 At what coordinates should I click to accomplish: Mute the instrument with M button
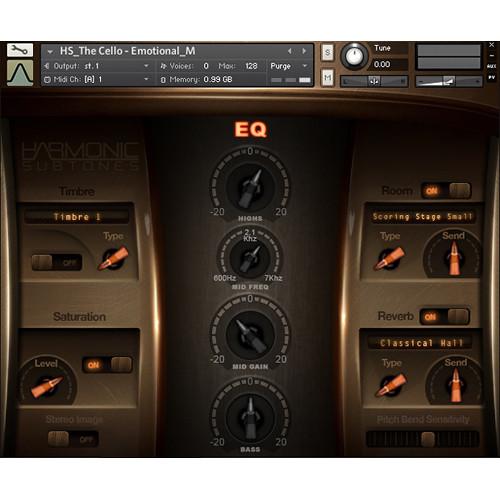(x=327, y=78)
